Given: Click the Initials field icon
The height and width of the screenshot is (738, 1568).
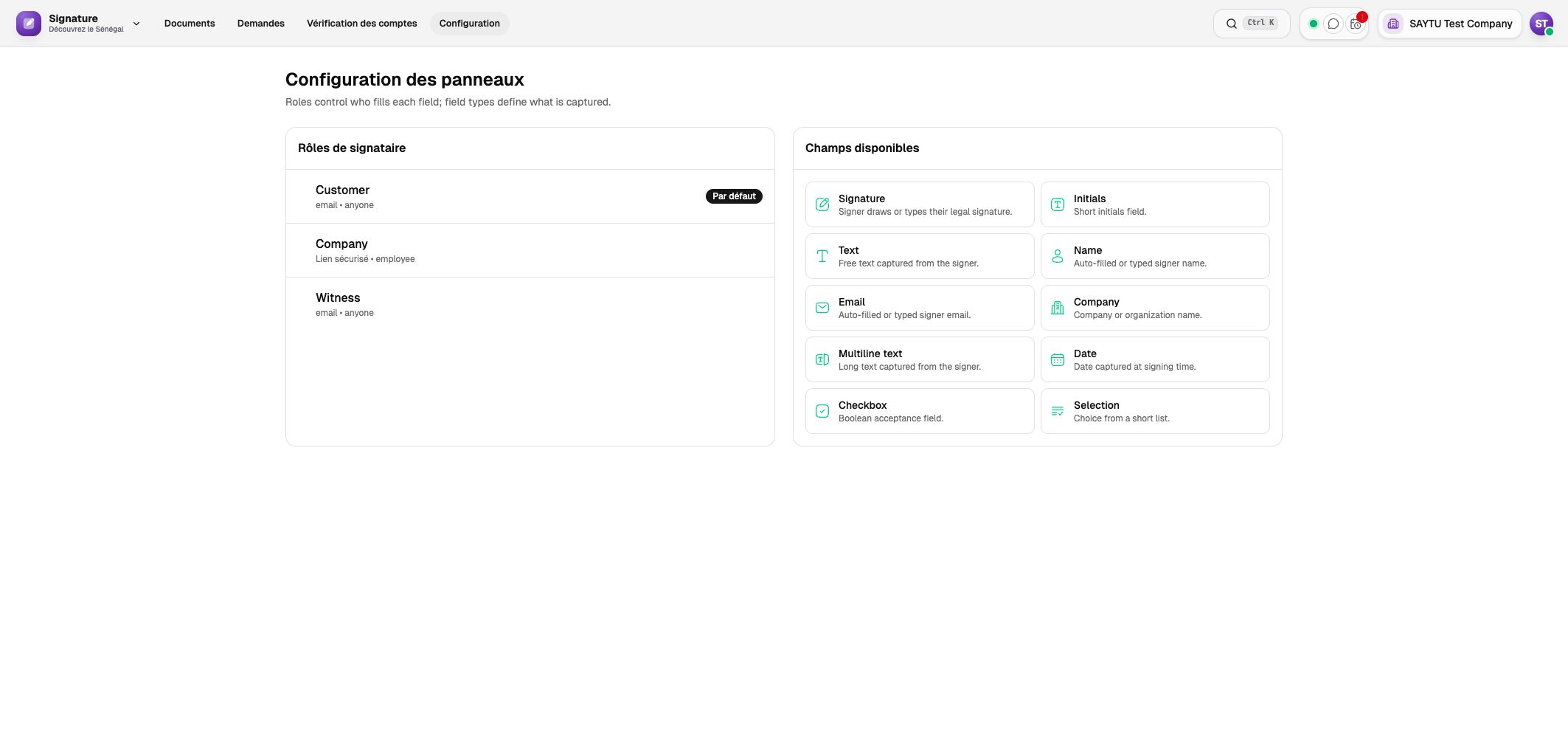Looking at the screenshot, I should tap(1058, 204).
